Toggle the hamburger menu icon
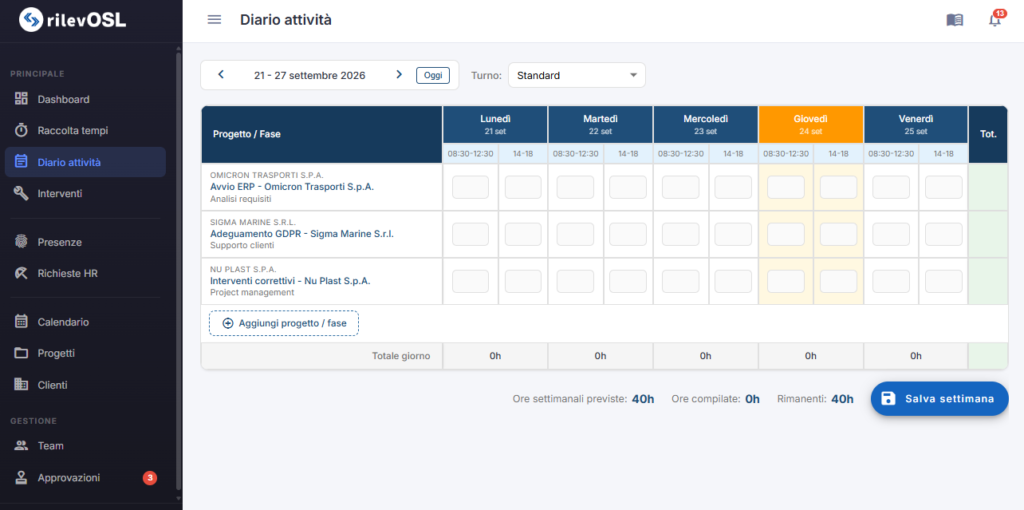Viewport: 1024px width, 510px height. pos(214,20)
